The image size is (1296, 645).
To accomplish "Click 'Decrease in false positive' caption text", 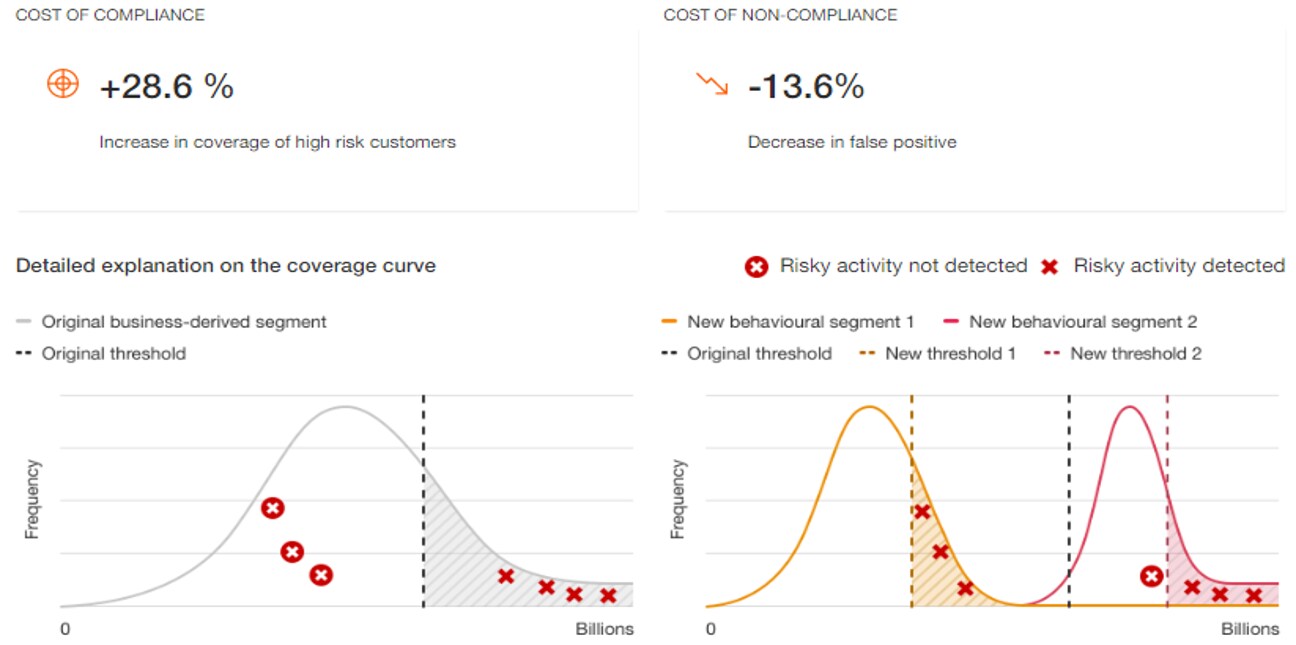I will point(852,142).
